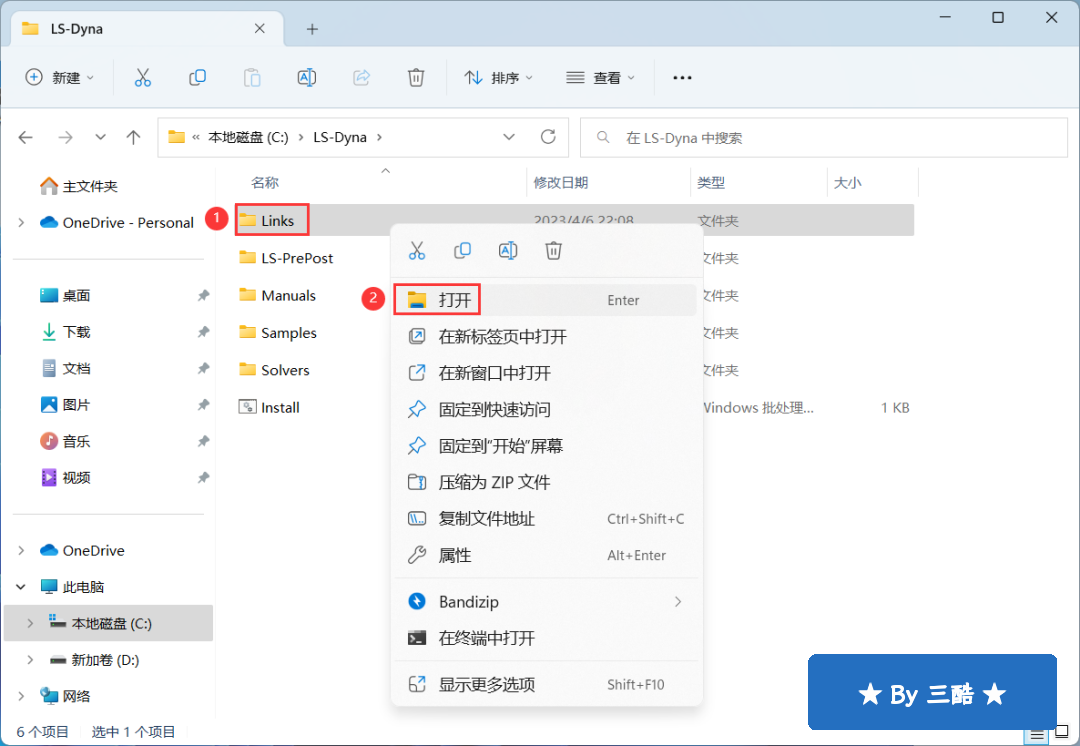This screenshot has height=746, width=1080.
Task: Sort by 修改日期 column header
Action: pos(561,183)
